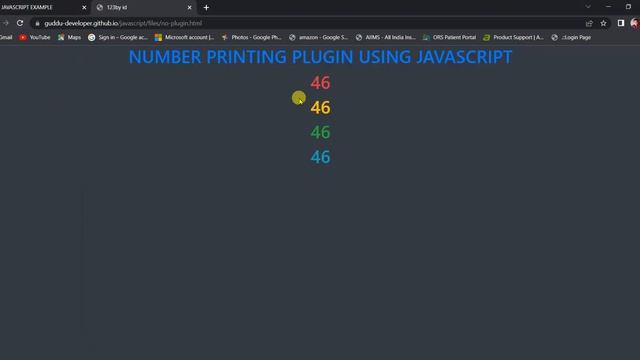The width and height of the screenshot is (640, 360).
Task: Click the blue 46 number
Action: (x=320, y=157)
